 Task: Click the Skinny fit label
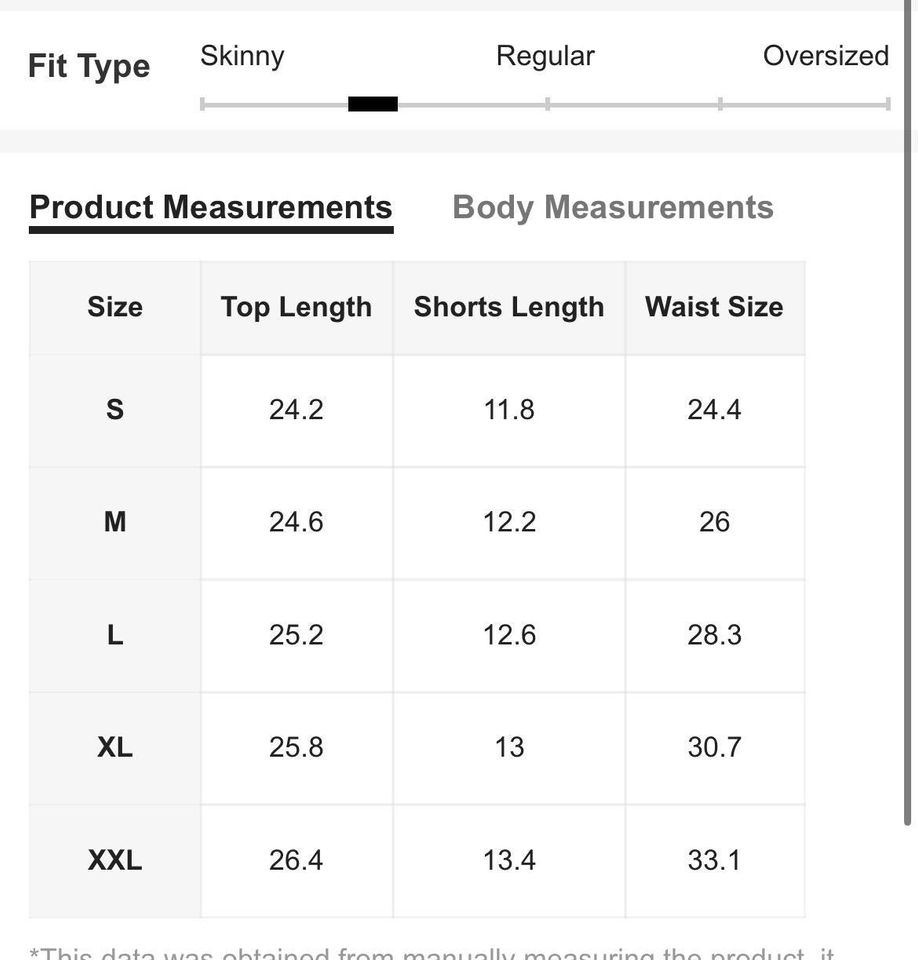tap(242, 56)
